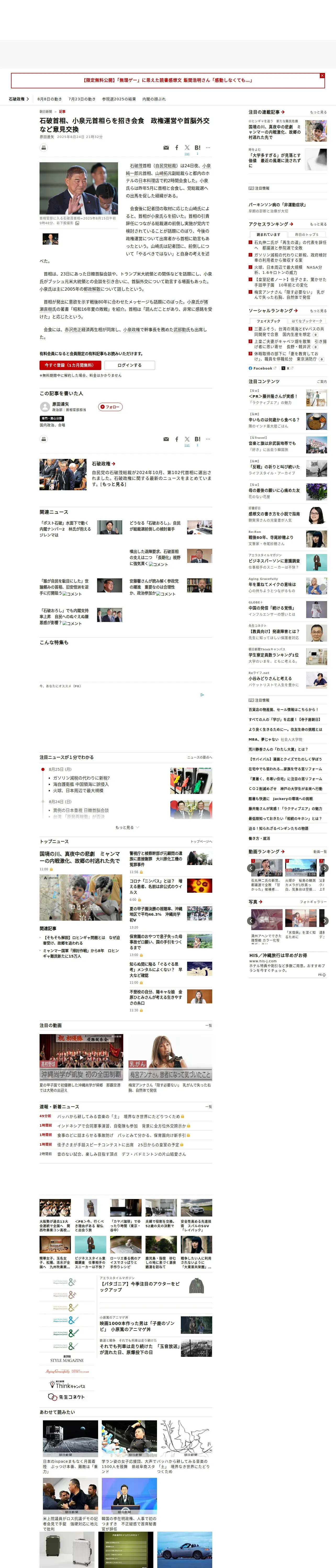This screenshot has height=1568, width=336.
Task: Go to previous video in 動画ランキング carousel
Action: 251,869
